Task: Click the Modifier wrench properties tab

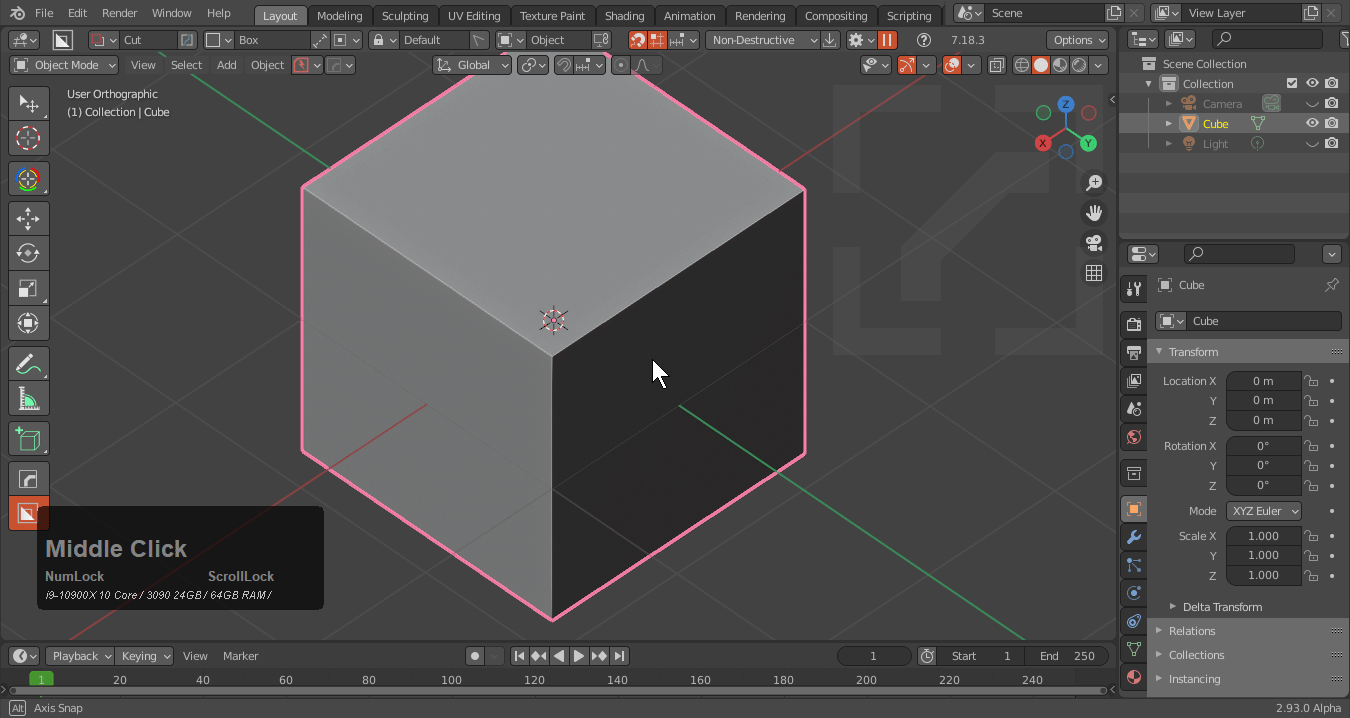Action: 1133,537
